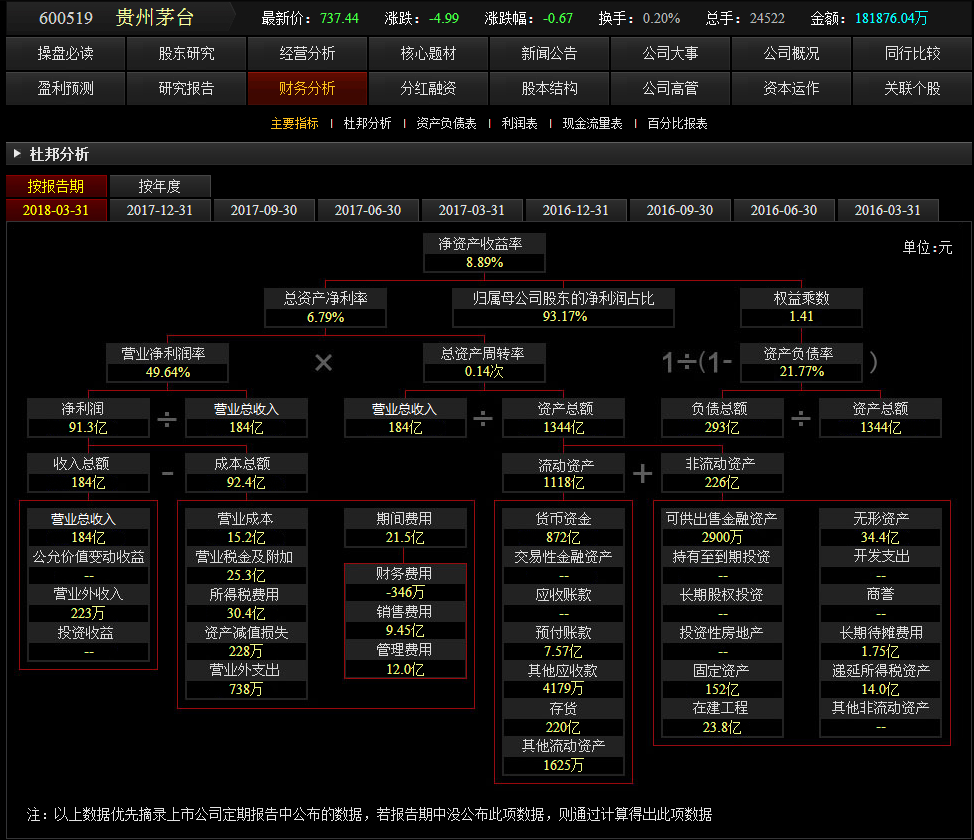Click 所得税费用 30.4亿 value
Viewport: 974px width, 840px height.
(x=246, y=613)
